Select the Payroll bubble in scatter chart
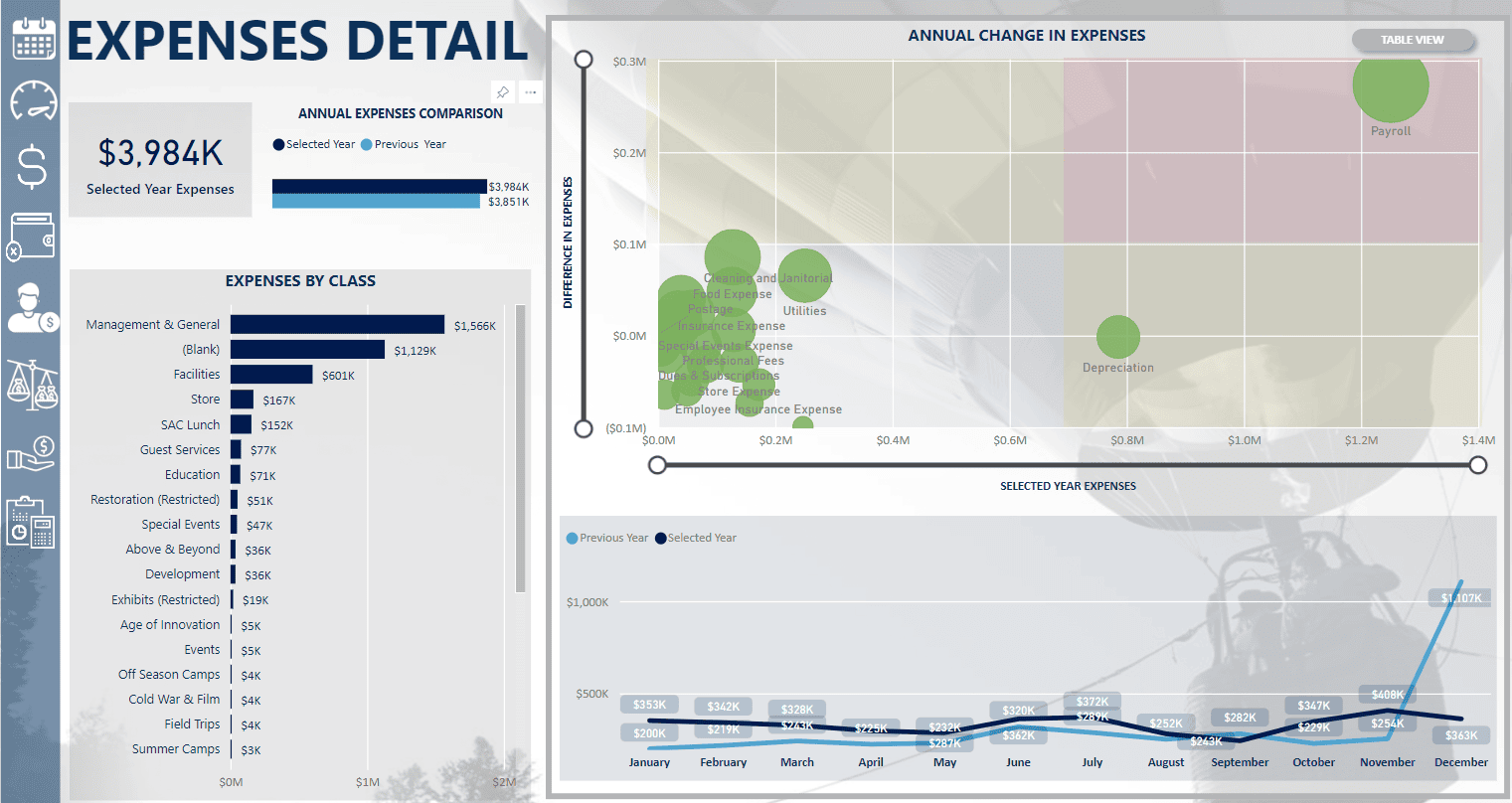 pos(1391,84)
